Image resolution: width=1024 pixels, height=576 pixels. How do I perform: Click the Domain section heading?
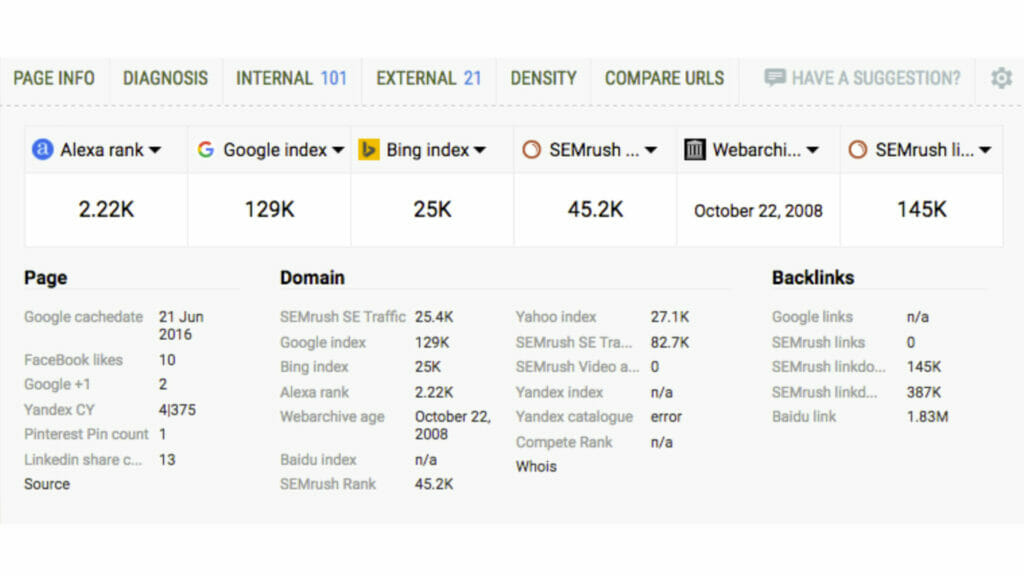(x=312, y=278)
